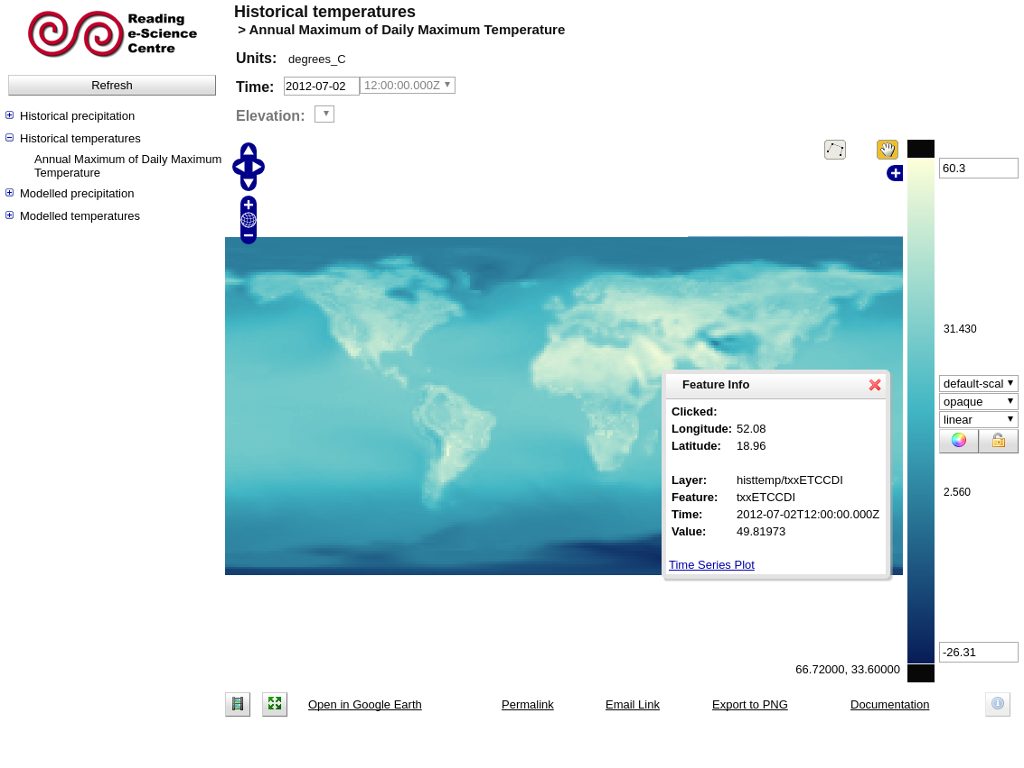The height and width of the screenshot is (768, 1024).
Task: Expand Modelled precipitation tree node
Action: click(9, 193)
